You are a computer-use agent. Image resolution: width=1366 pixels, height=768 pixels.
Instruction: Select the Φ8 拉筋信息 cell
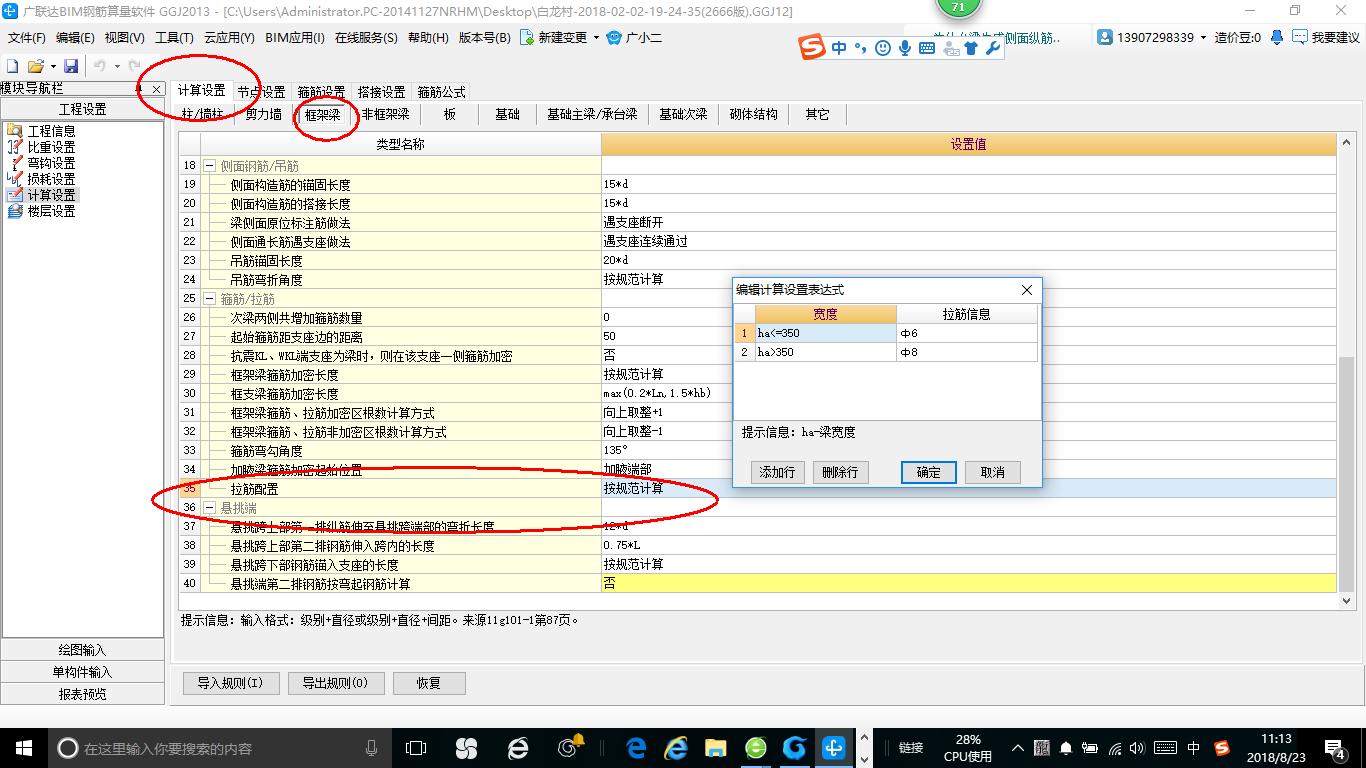(x=966, y=352)
